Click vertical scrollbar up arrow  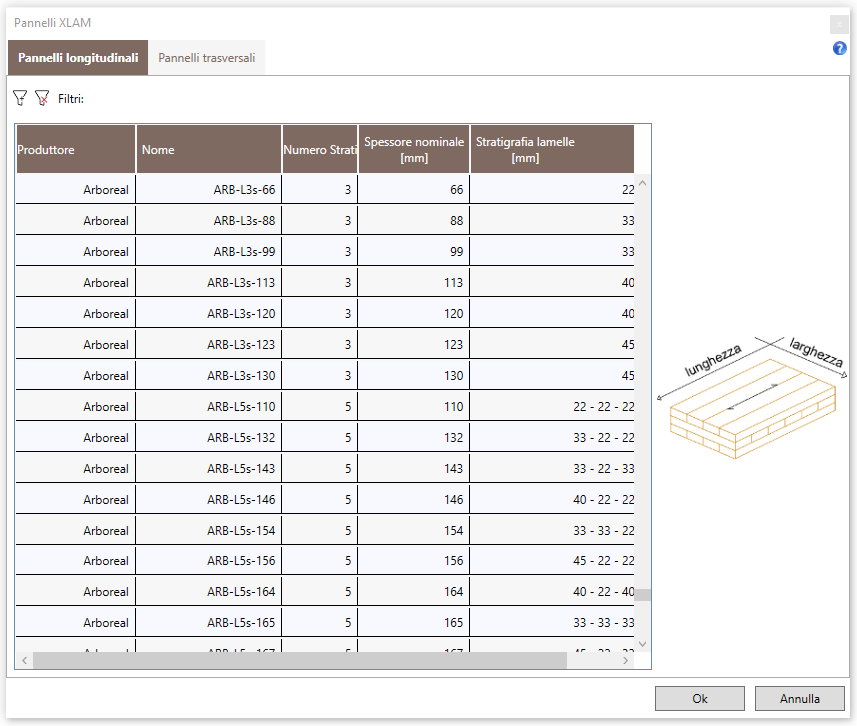pos(643,183)
